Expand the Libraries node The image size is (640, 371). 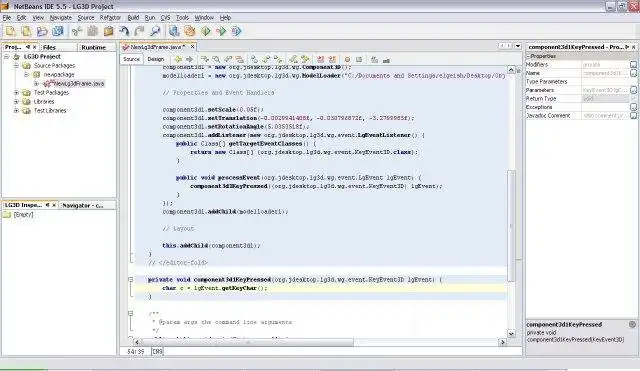click(16, 102)
